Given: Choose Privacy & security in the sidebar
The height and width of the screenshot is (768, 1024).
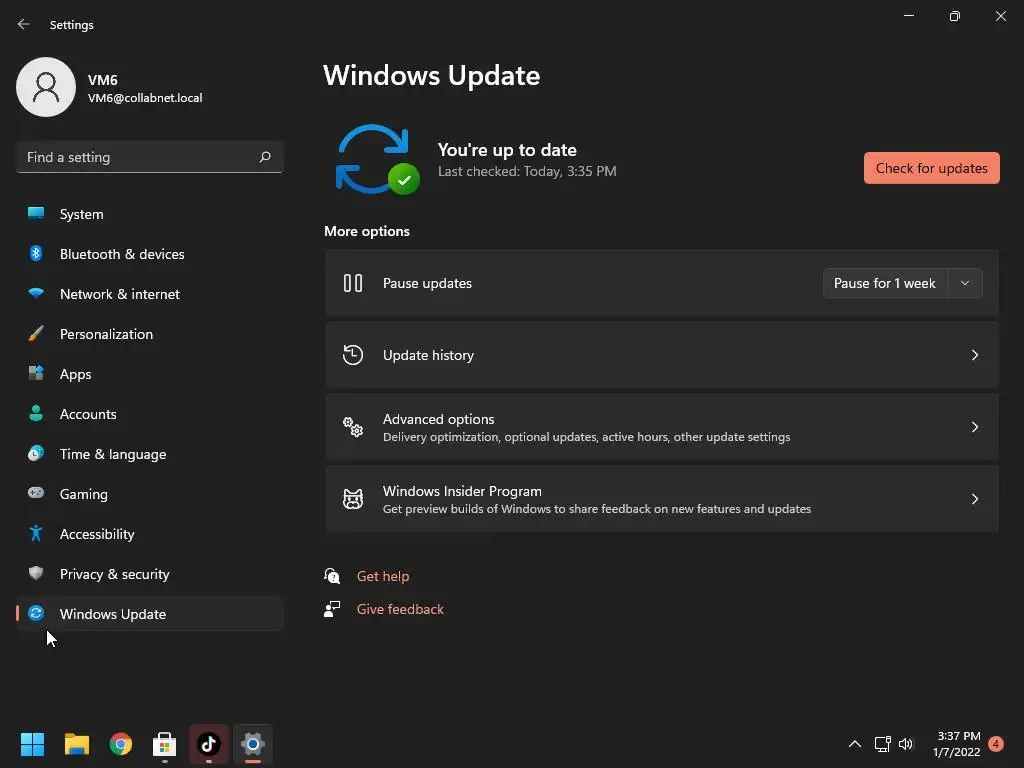Looking at the screenshot, I should tap(150, 573).
